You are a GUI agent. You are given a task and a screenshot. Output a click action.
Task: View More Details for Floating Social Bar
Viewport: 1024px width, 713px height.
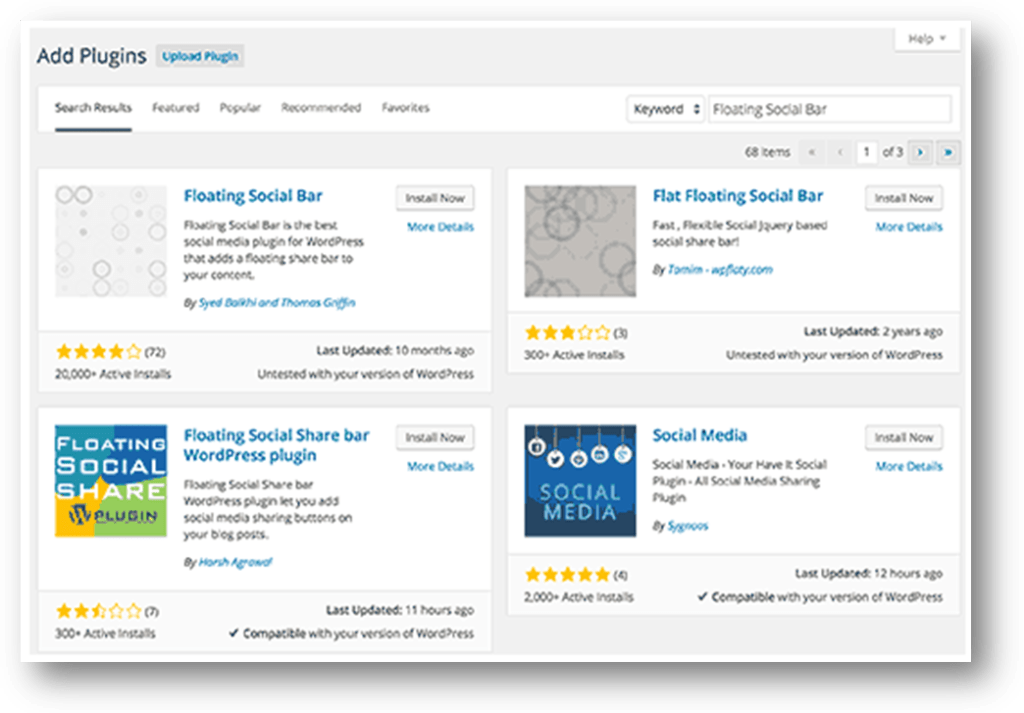(440, 227)
